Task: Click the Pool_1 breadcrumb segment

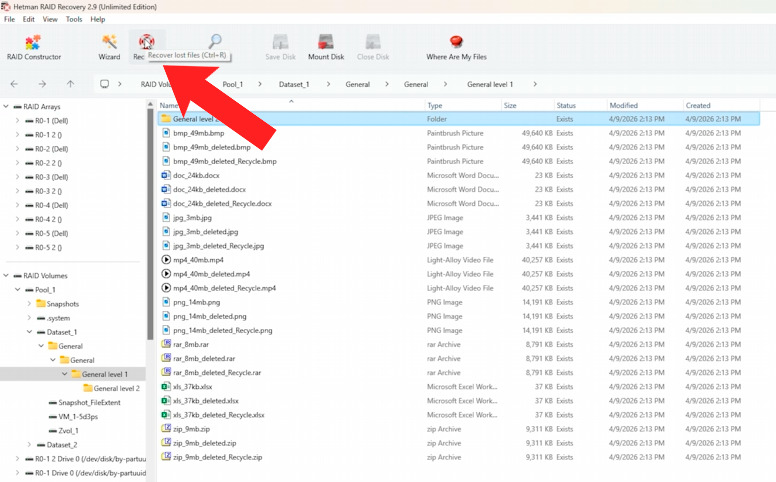Action: coord(233,84)
